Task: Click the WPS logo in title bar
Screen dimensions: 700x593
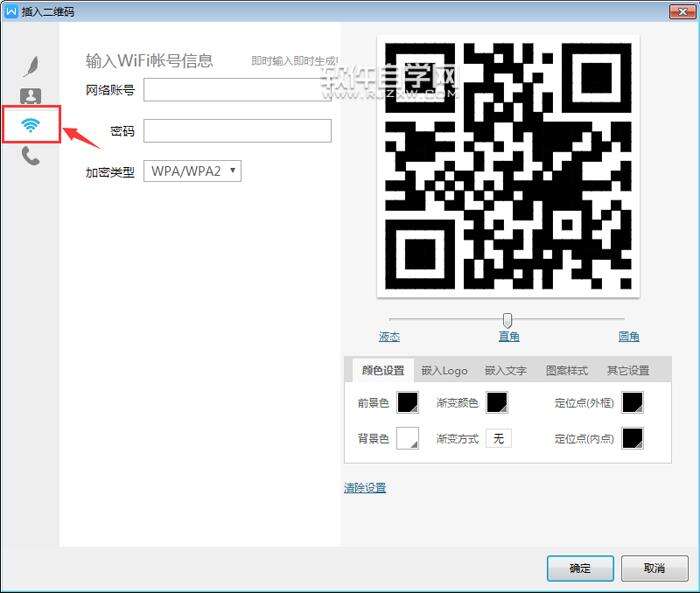Action: 11,11
